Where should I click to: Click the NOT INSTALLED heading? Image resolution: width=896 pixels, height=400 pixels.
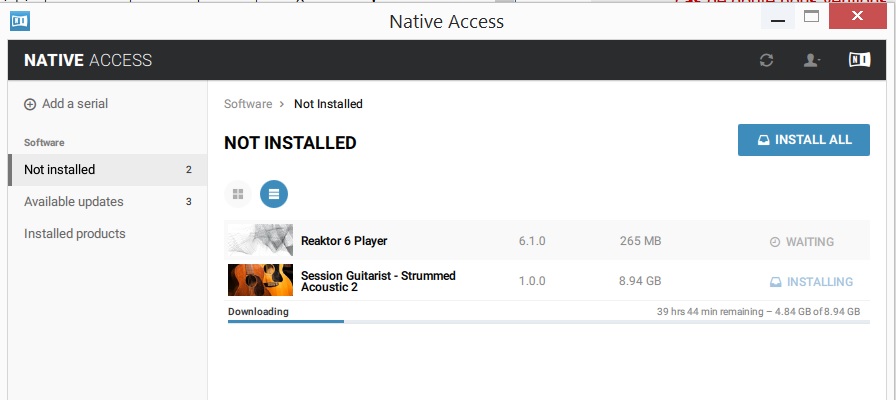click(x=290, y=143)
